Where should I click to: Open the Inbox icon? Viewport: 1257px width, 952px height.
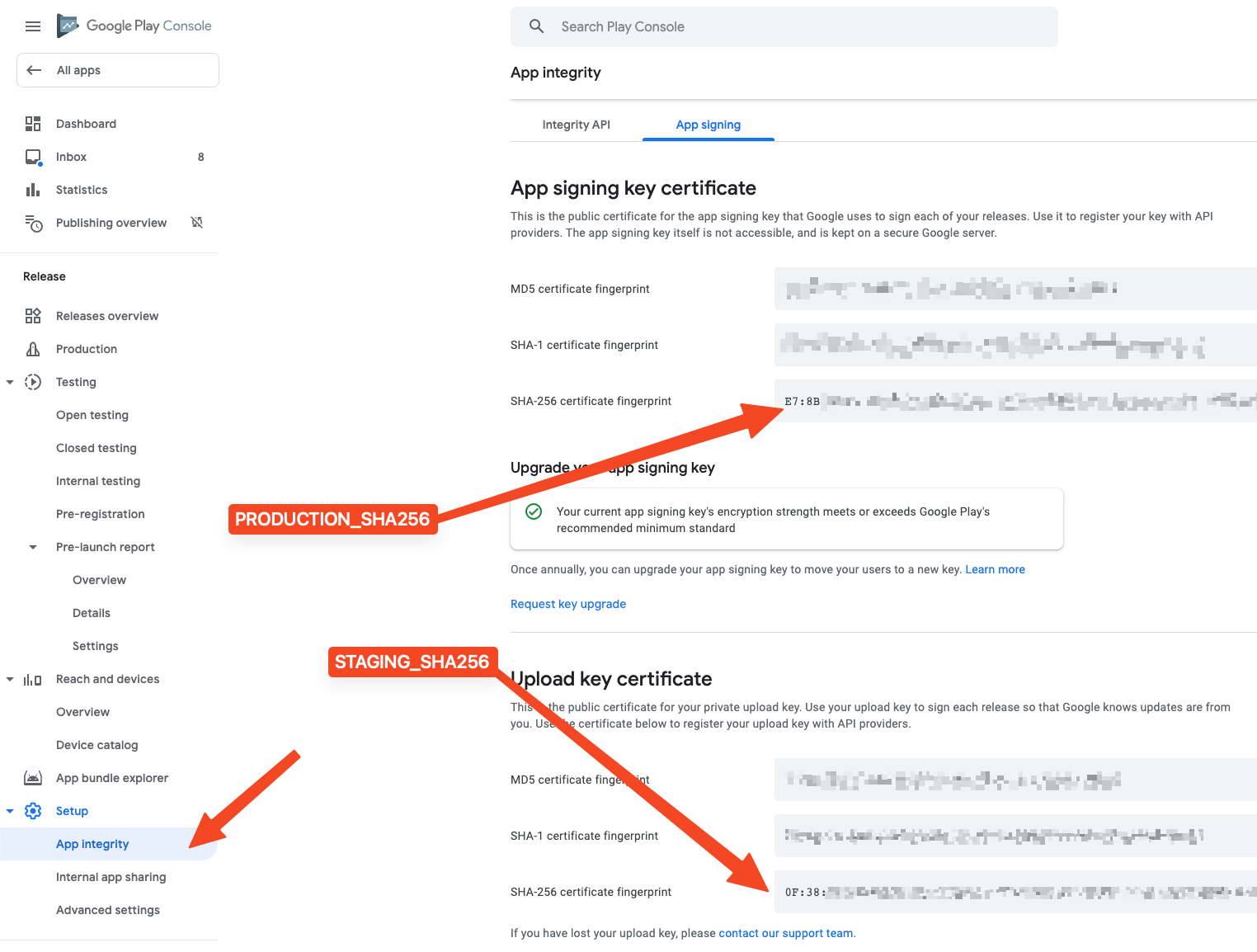click(x=33, y=157)
